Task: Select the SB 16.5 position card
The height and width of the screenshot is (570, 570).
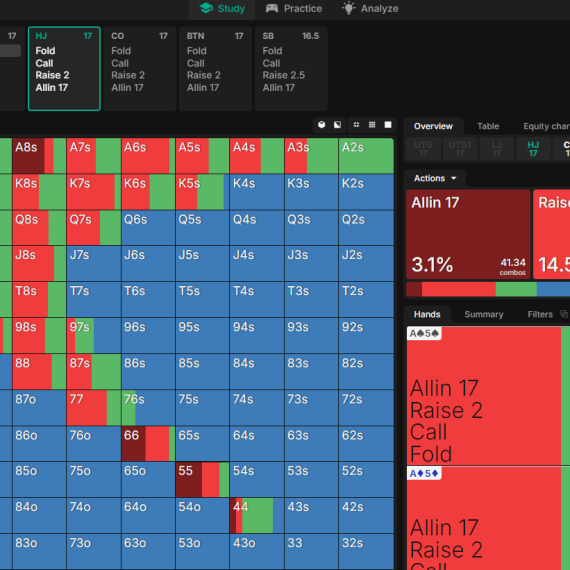Action: [x=291, y=69]
